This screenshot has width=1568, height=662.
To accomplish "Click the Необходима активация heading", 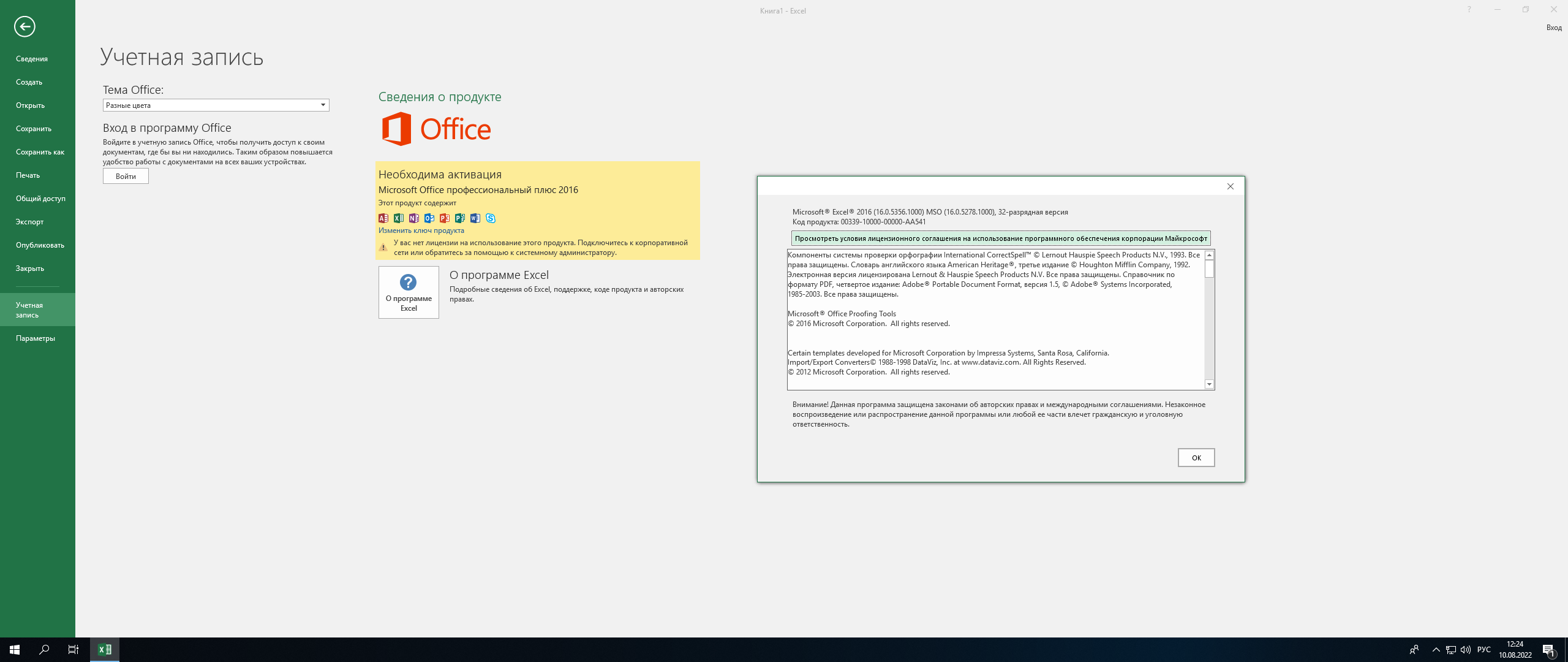I will 440,175.
